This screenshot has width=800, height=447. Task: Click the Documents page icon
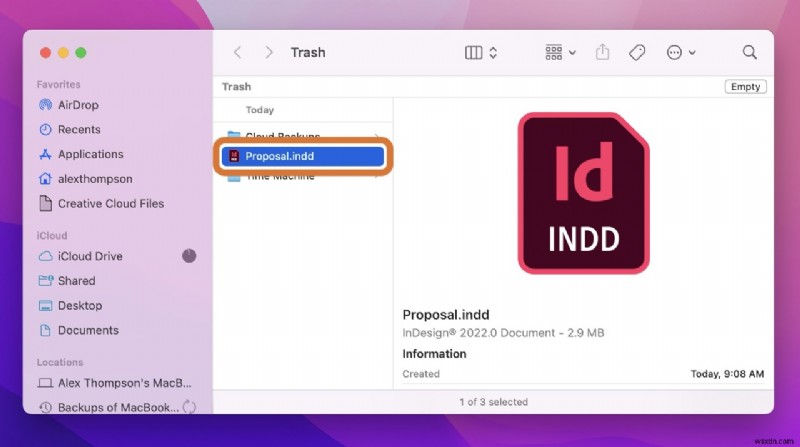point(45,330)
